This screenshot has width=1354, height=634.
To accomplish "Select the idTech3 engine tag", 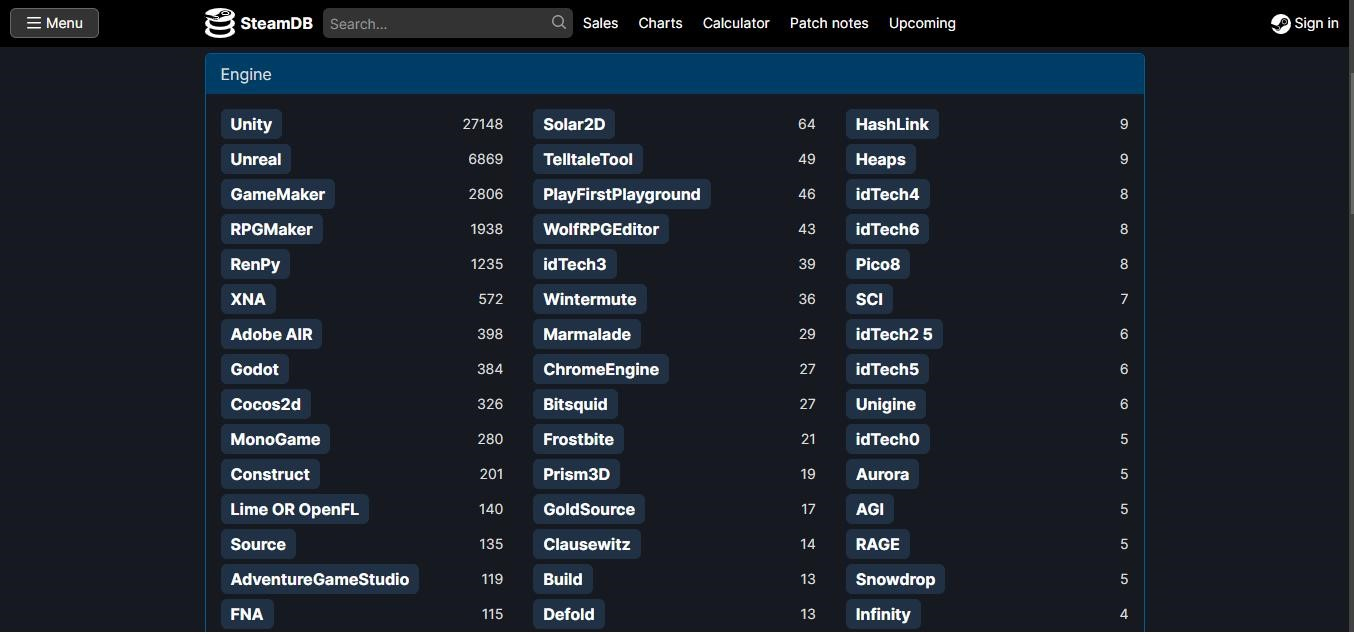I will pos(575,264).
